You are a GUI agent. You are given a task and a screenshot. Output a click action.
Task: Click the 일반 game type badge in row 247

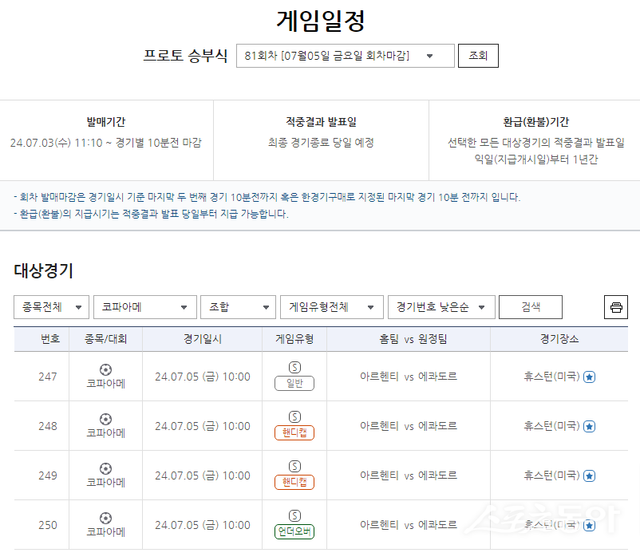pyautogui.click(x=294, y=383)
